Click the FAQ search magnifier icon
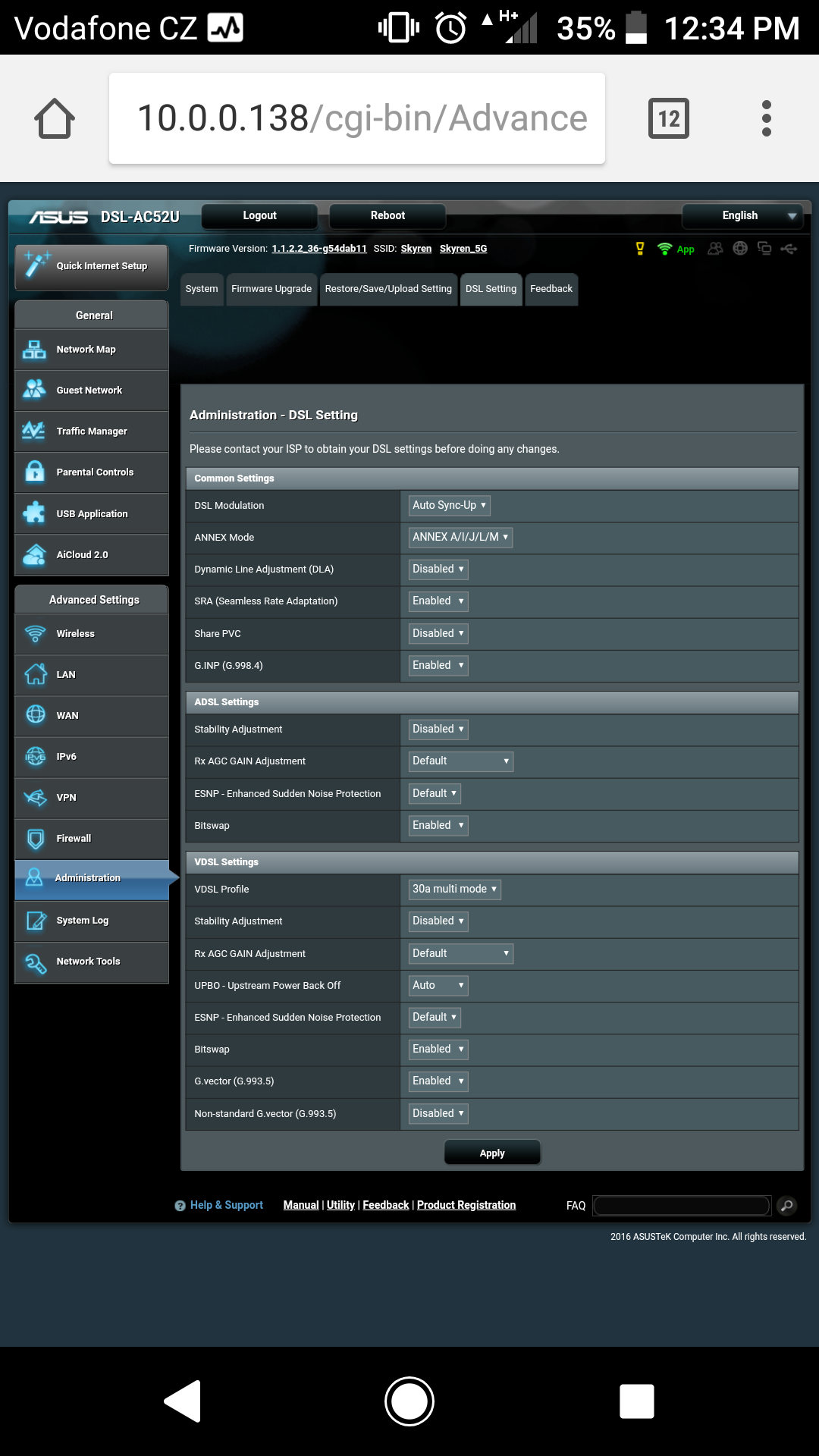This screenshot has width=819, height=1456. tap(787, 1205)
